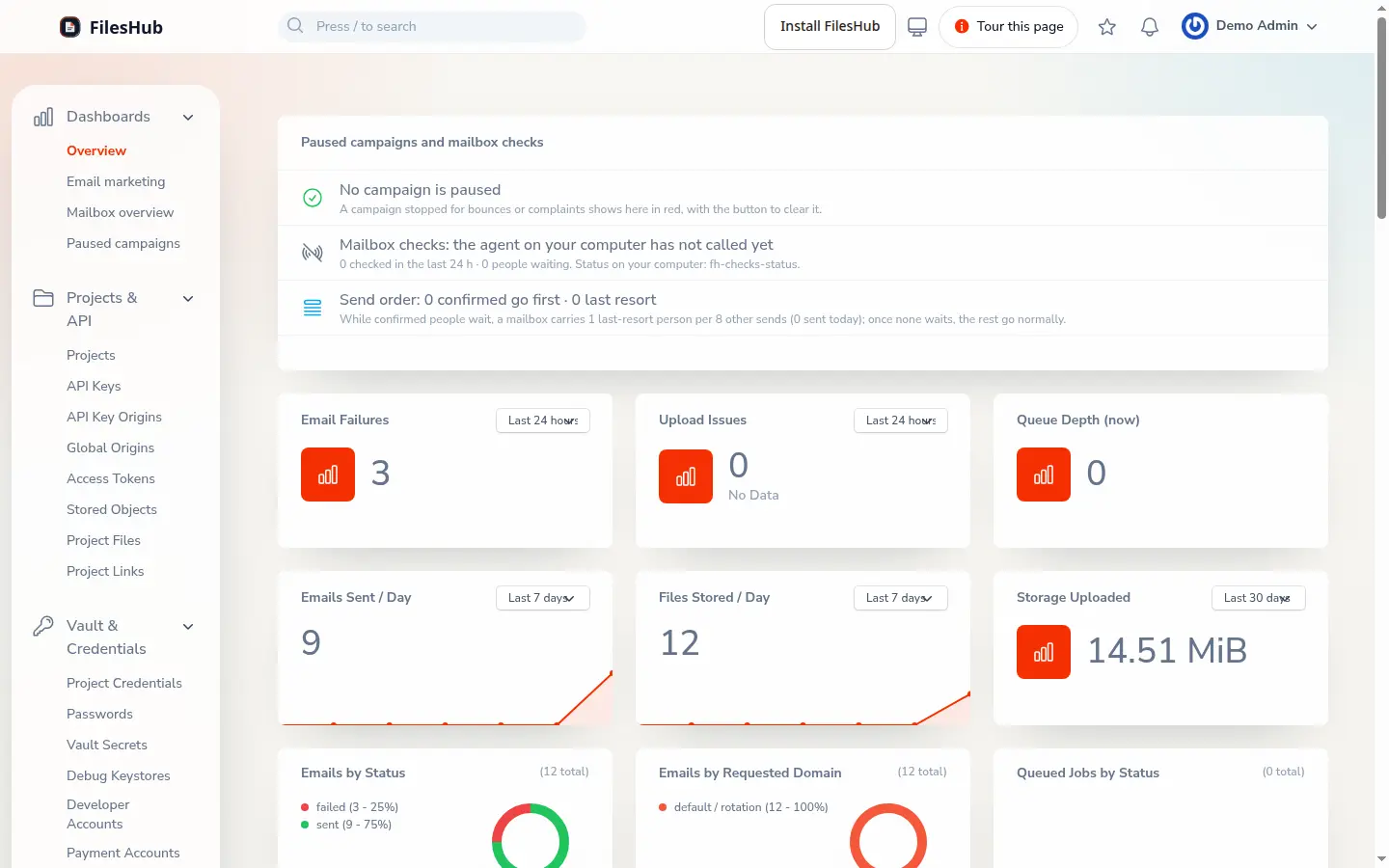Screen dimensions: 1389x868
Task: Open notifications bell
Action: (1150, 27)
